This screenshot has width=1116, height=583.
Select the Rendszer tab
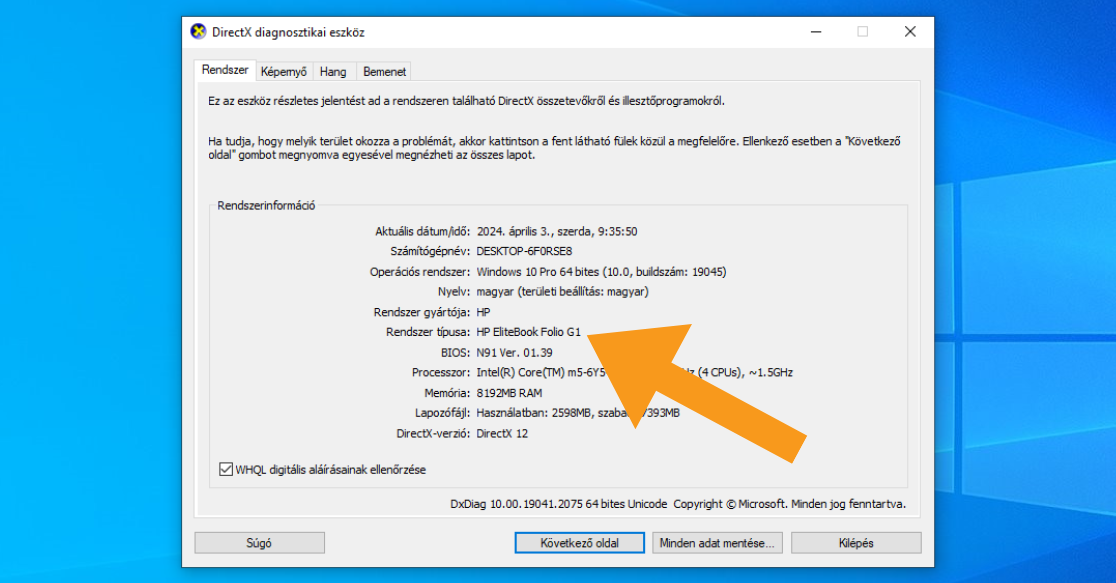(x=224, y=70)
